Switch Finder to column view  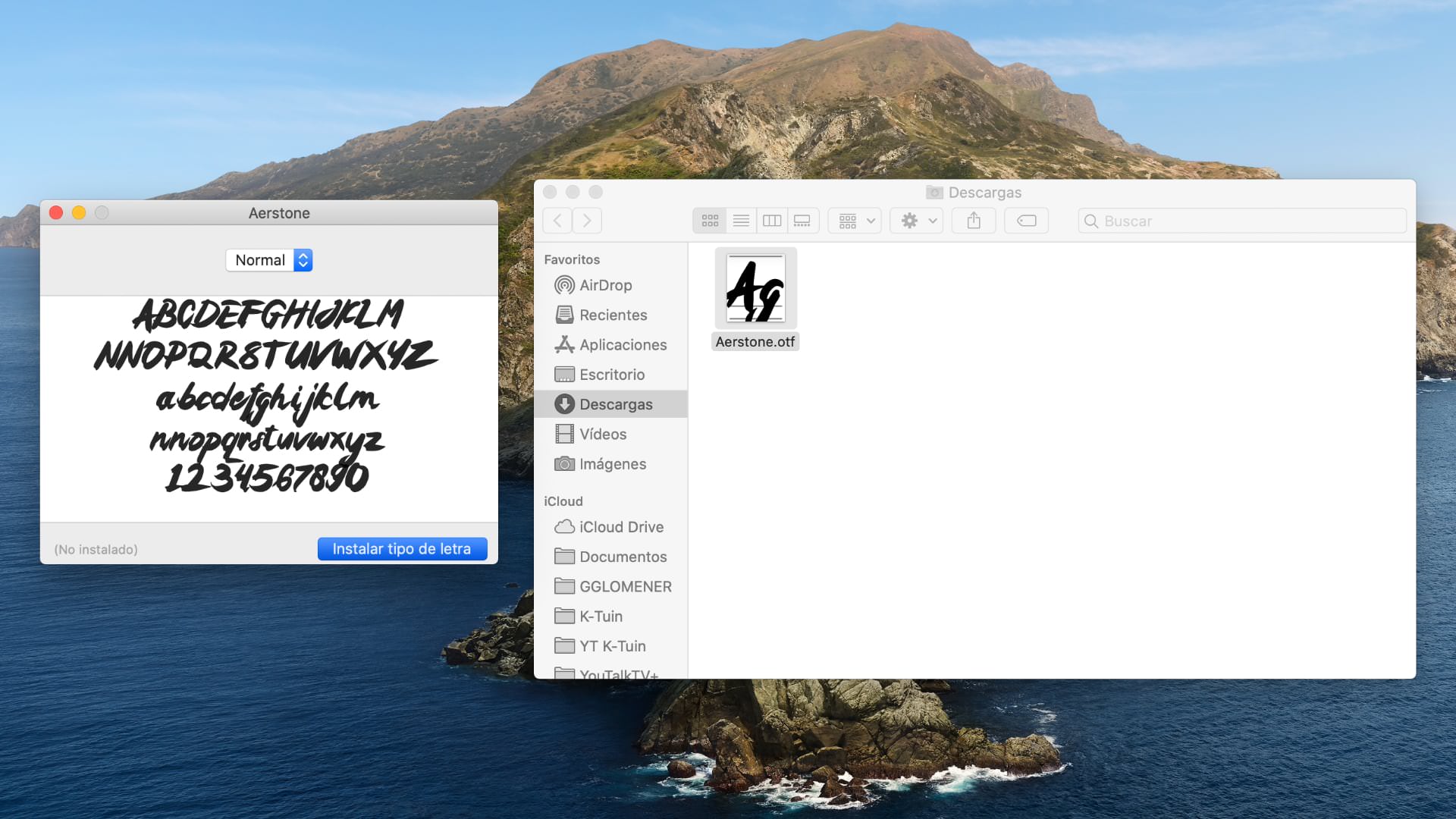pos(772,220)
